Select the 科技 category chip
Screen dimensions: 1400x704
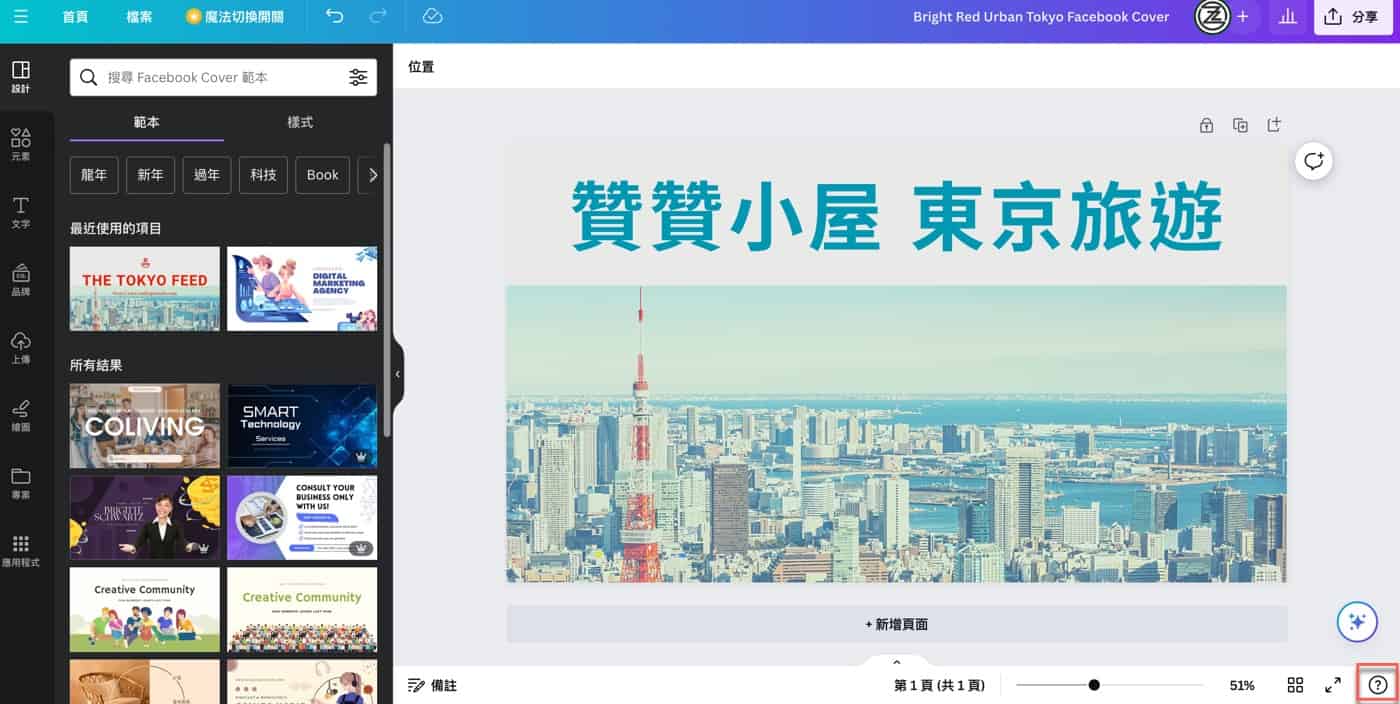(x=264, y=175)
